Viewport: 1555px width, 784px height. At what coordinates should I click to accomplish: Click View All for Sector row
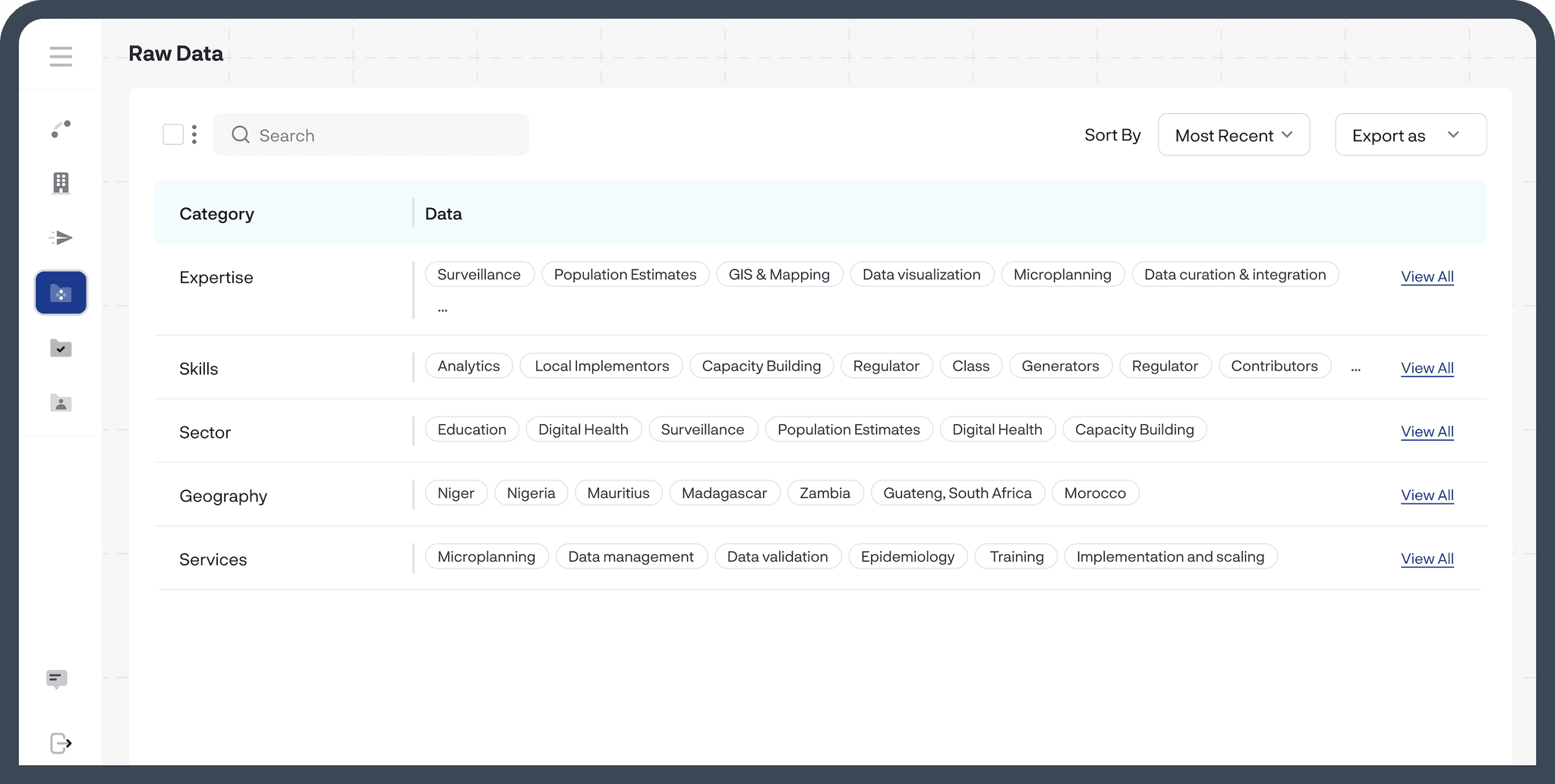pyautogui.click(x=1427, y=432)
